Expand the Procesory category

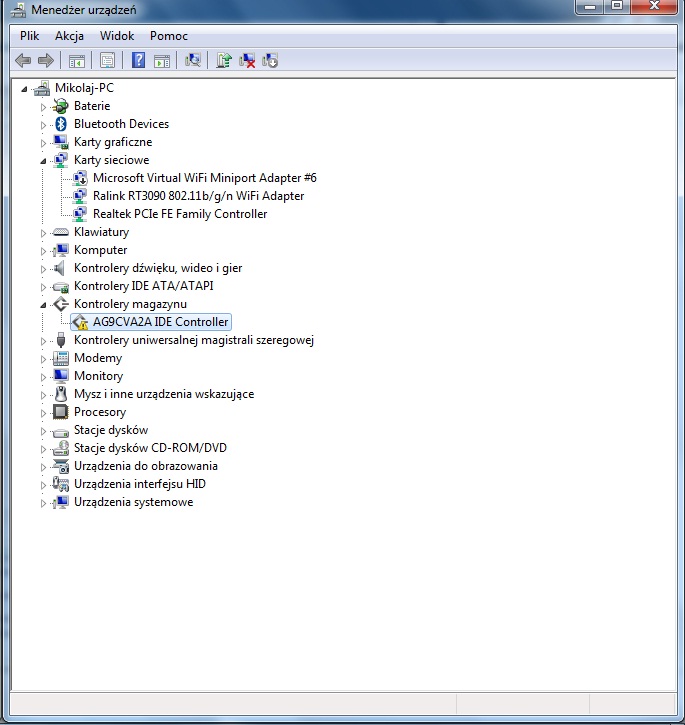(43, 413)
